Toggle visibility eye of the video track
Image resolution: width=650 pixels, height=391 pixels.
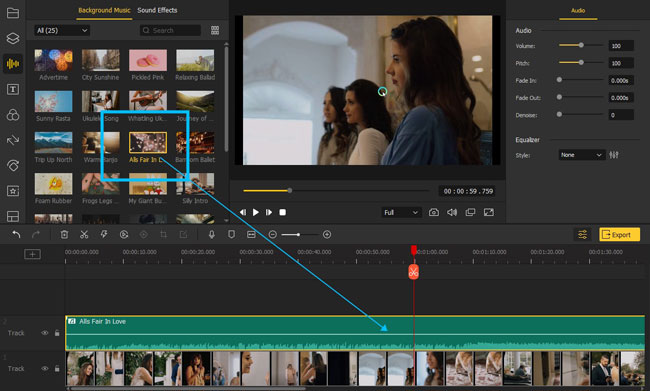coord(44,369)
